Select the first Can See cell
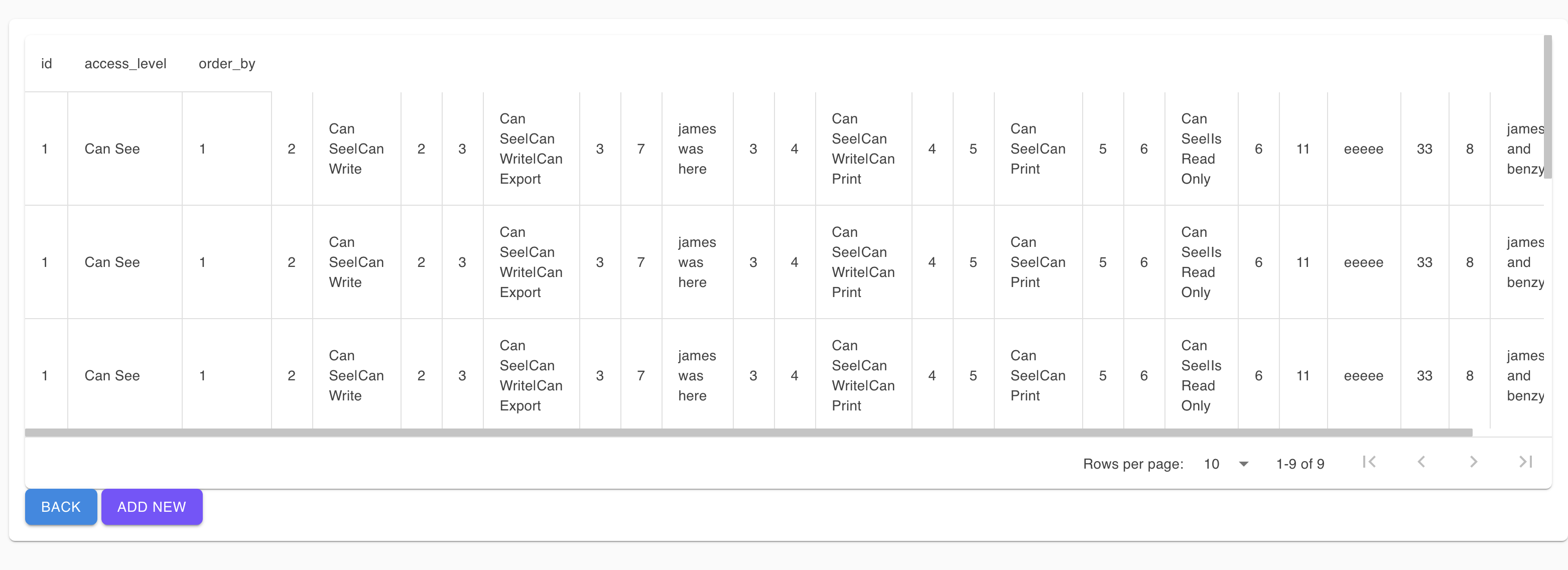Viewport: 1568px width, 570px height. click(x=112, y=149)
